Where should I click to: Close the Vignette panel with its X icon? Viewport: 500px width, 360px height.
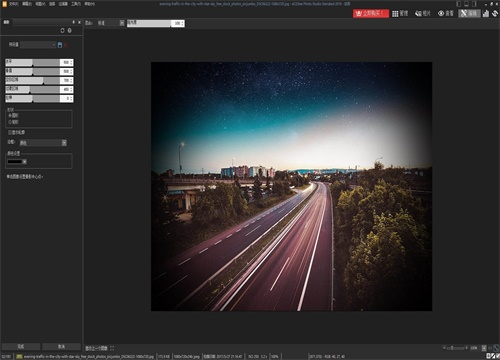tap(79, 22)
